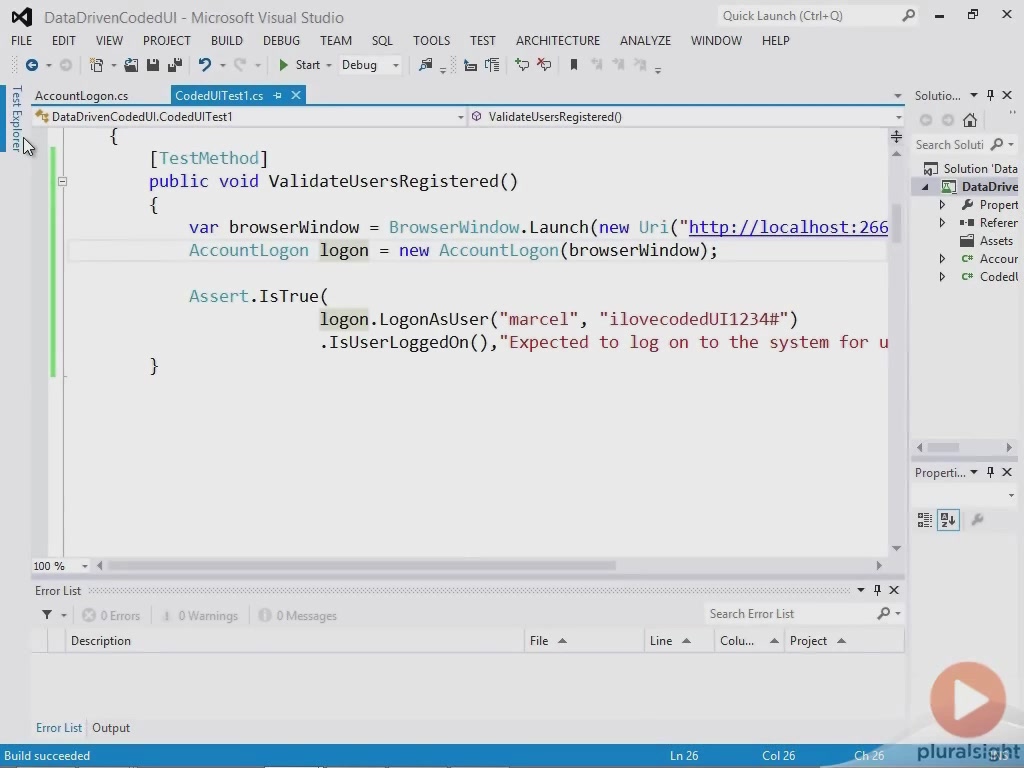Click the Search Error List magnifier icon
The image size is (1024, 768).
click(884, 613)
